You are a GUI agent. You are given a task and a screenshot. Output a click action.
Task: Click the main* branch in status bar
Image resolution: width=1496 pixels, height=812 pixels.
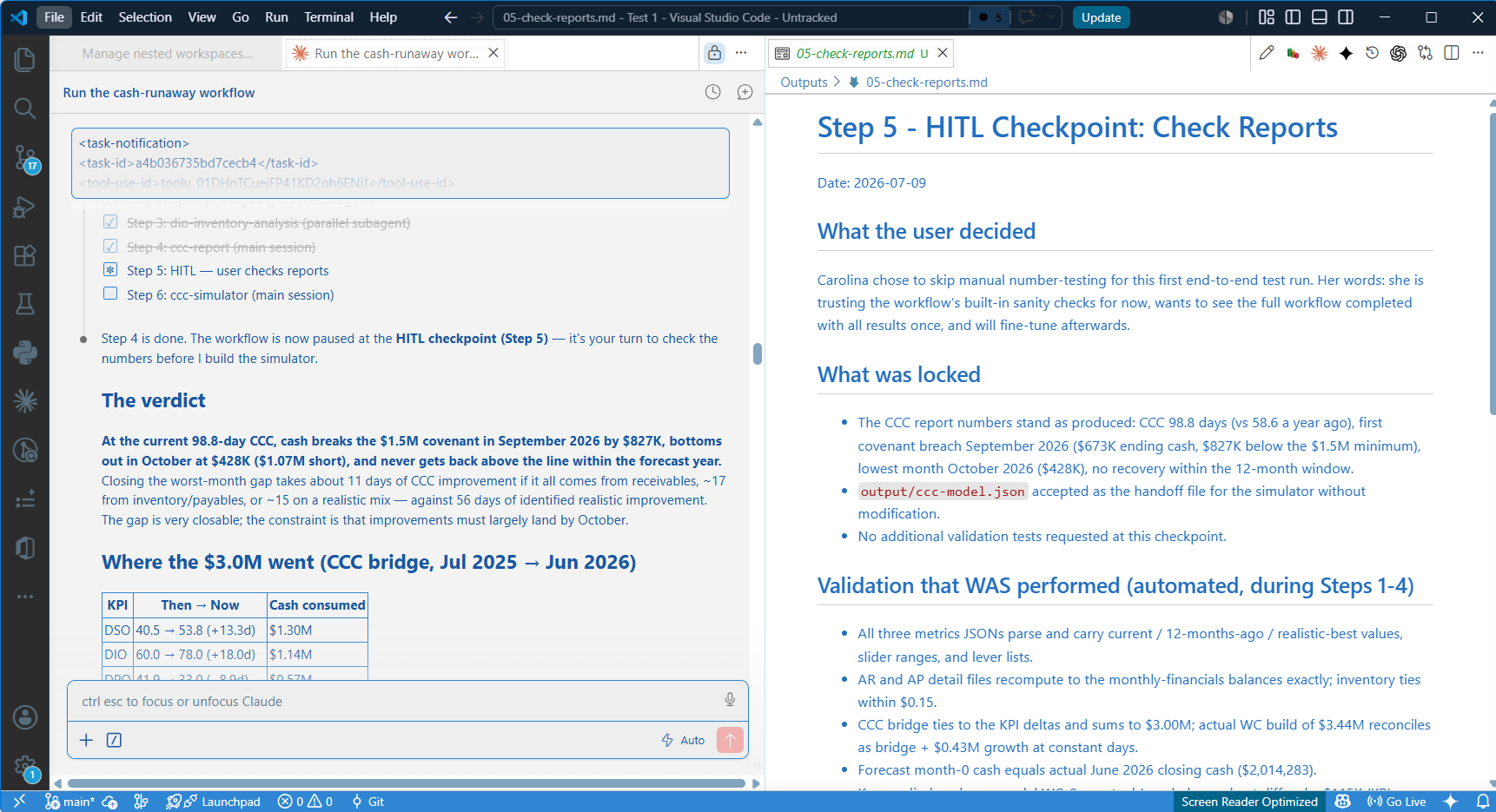pos(70,802)
